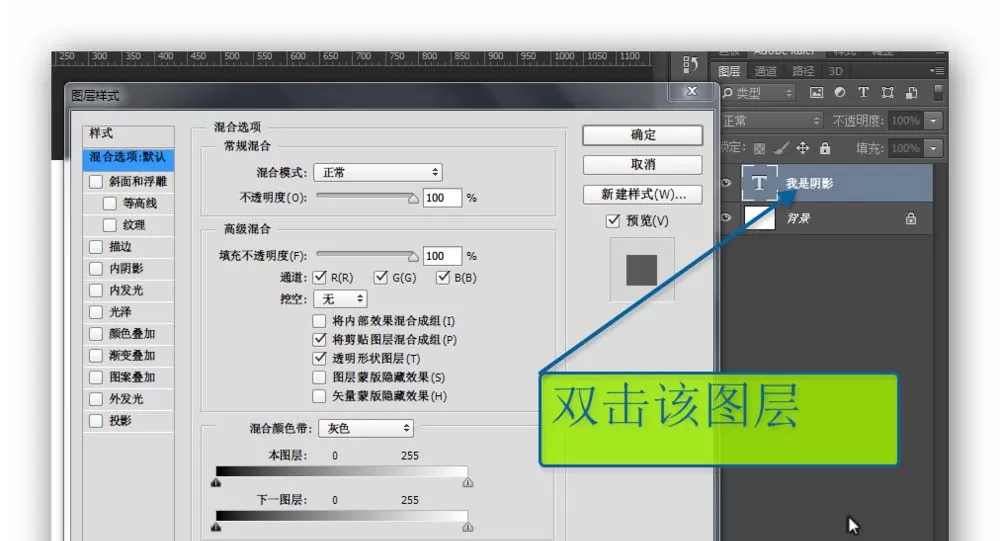Click the lock position icon

(x=802, y=148)
